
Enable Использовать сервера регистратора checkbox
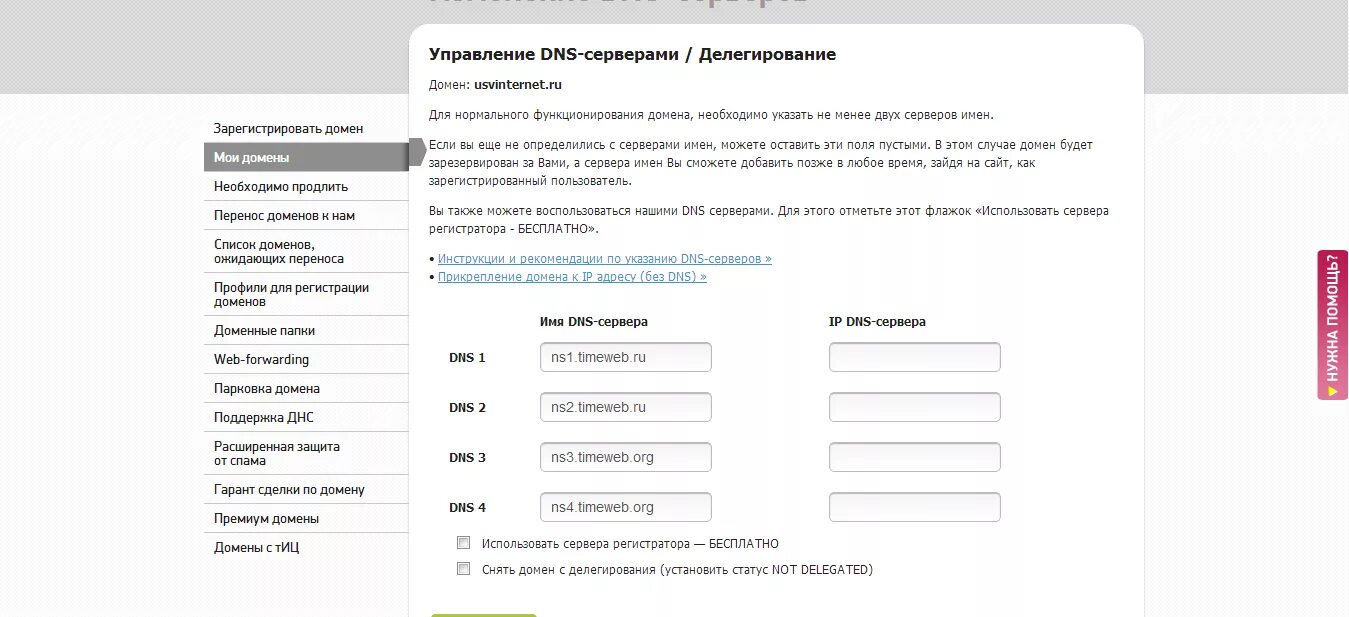[463, 543]
